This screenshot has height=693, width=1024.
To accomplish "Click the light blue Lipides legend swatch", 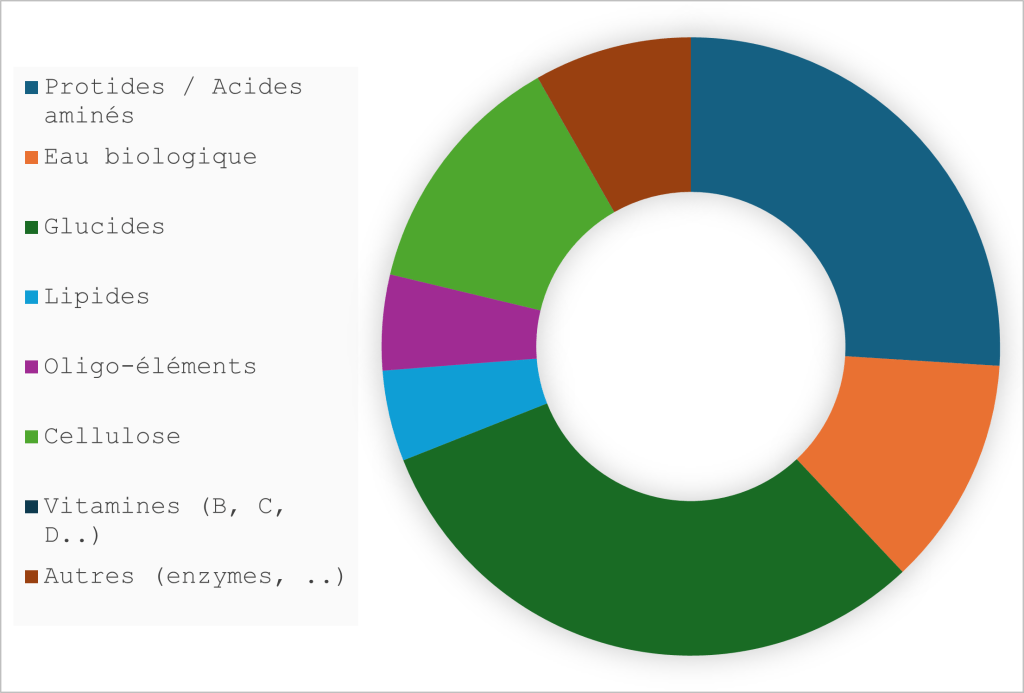I will [33, 298].
